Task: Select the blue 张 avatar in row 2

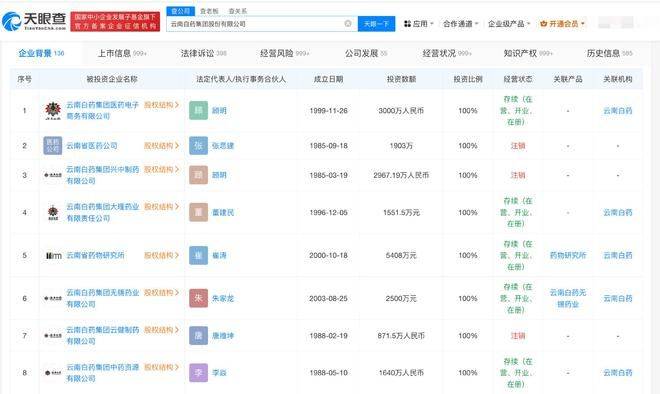Action: (x=198, y=146)
